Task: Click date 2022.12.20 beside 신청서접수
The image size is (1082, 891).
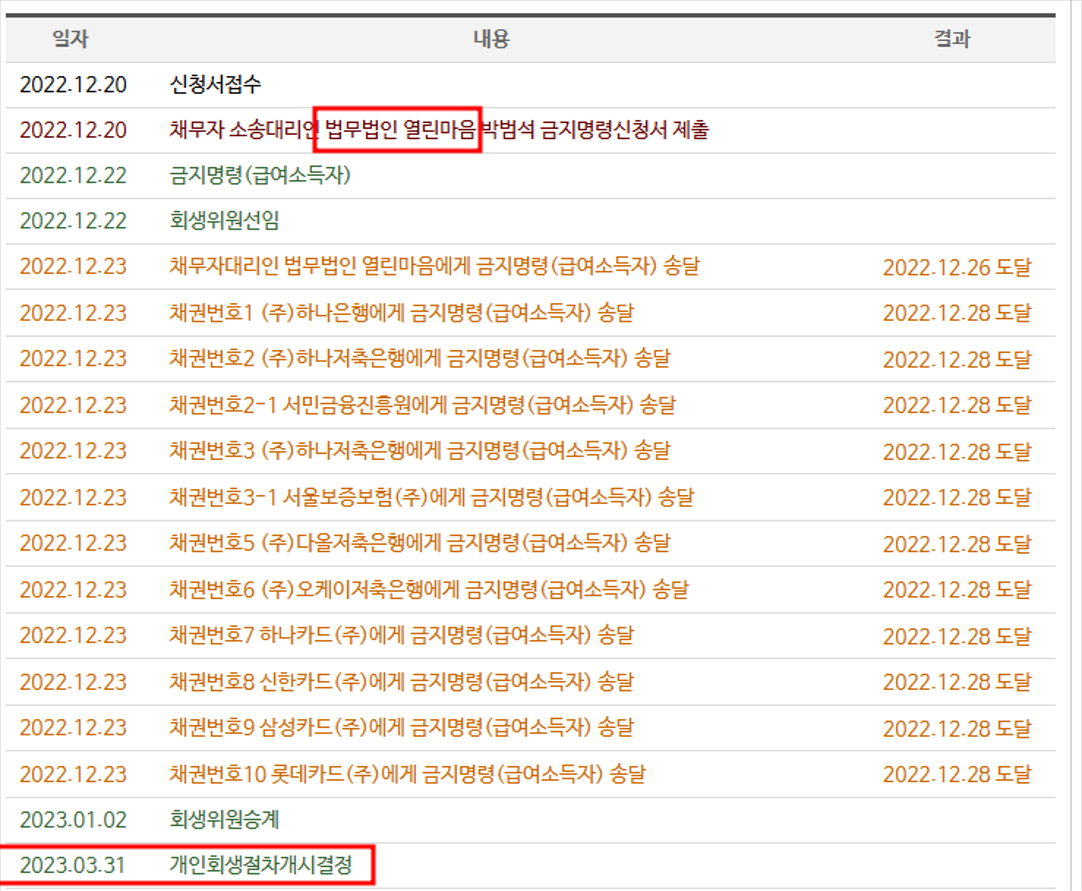Action: pos(73,84)
